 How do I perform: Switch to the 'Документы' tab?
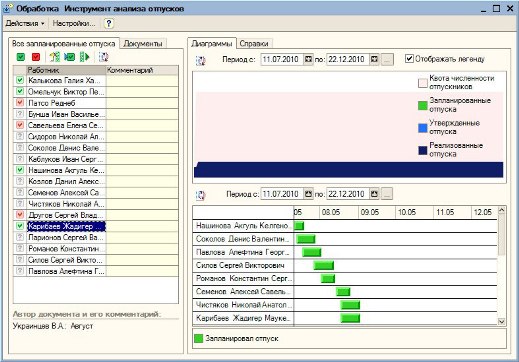click(143, 44)
